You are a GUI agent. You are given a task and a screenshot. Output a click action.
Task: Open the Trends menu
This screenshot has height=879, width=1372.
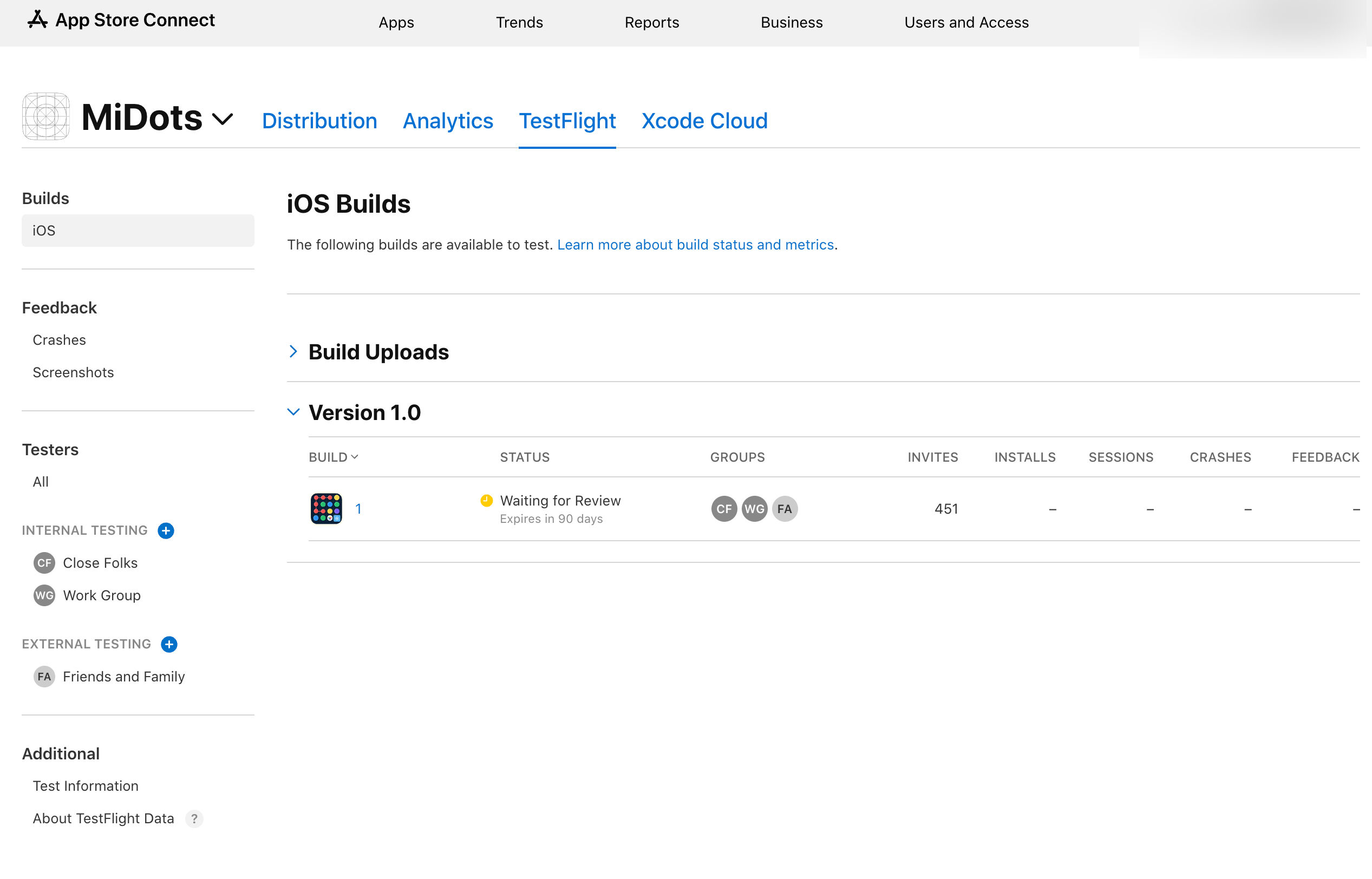coord(519,22)
